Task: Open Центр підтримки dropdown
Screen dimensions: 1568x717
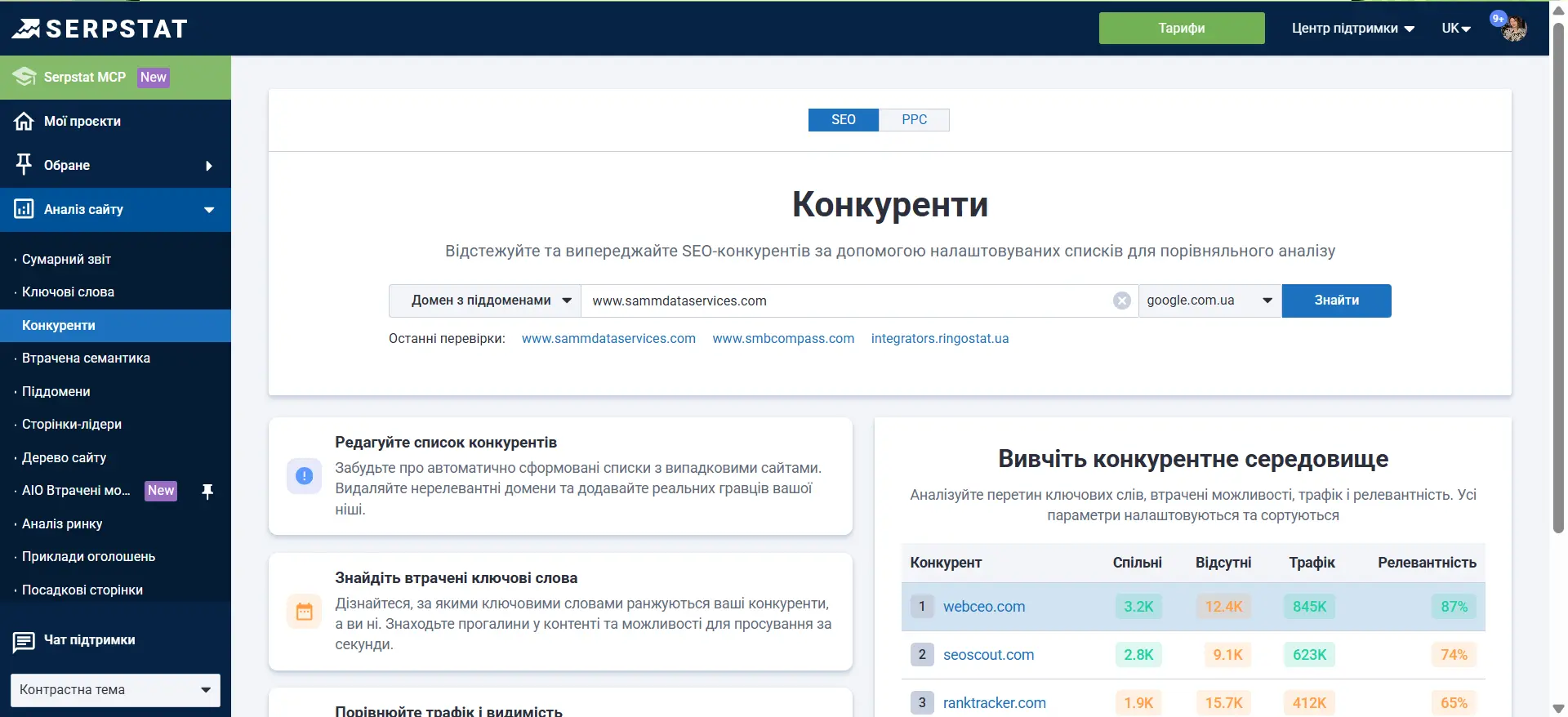Action: pyautogui.click(x=1352, y=29)
